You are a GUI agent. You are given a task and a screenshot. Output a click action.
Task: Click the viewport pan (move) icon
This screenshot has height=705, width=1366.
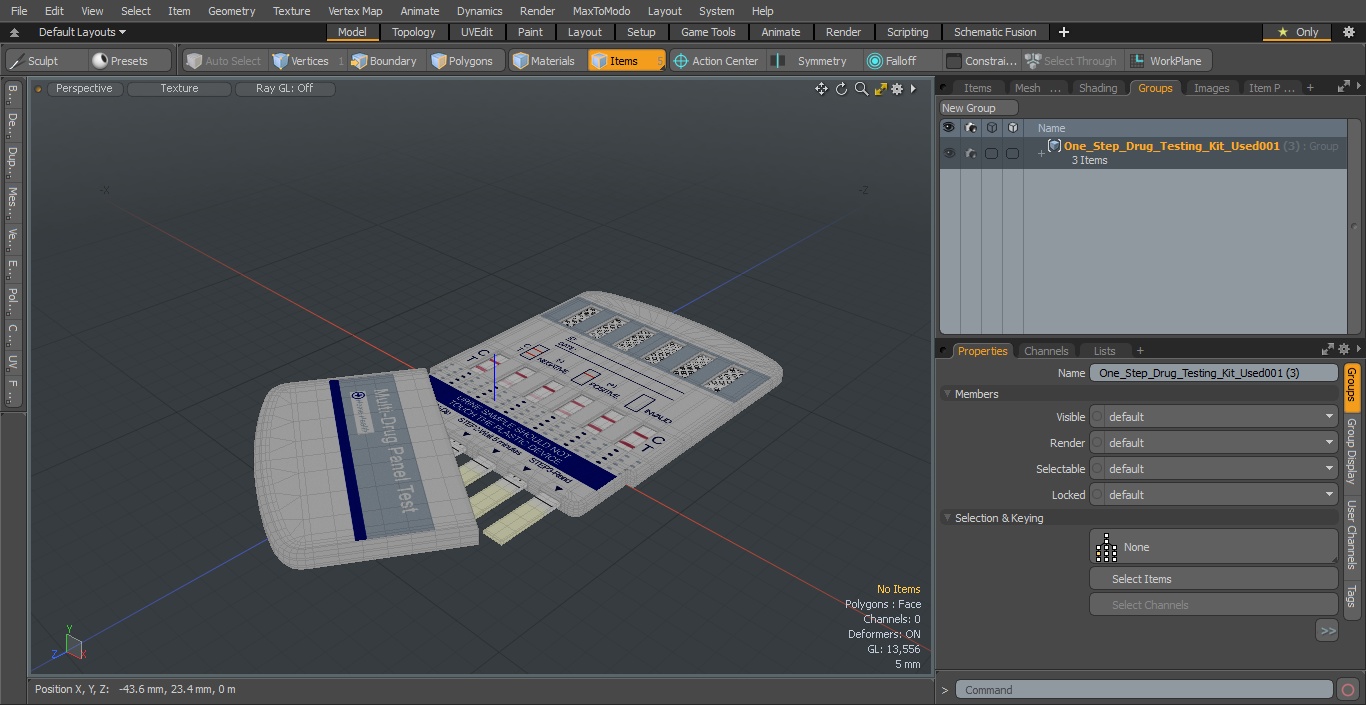(x=821, y=89)
